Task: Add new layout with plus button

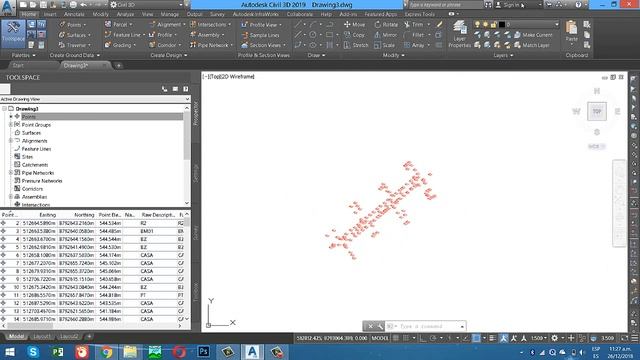Action: 89,336
